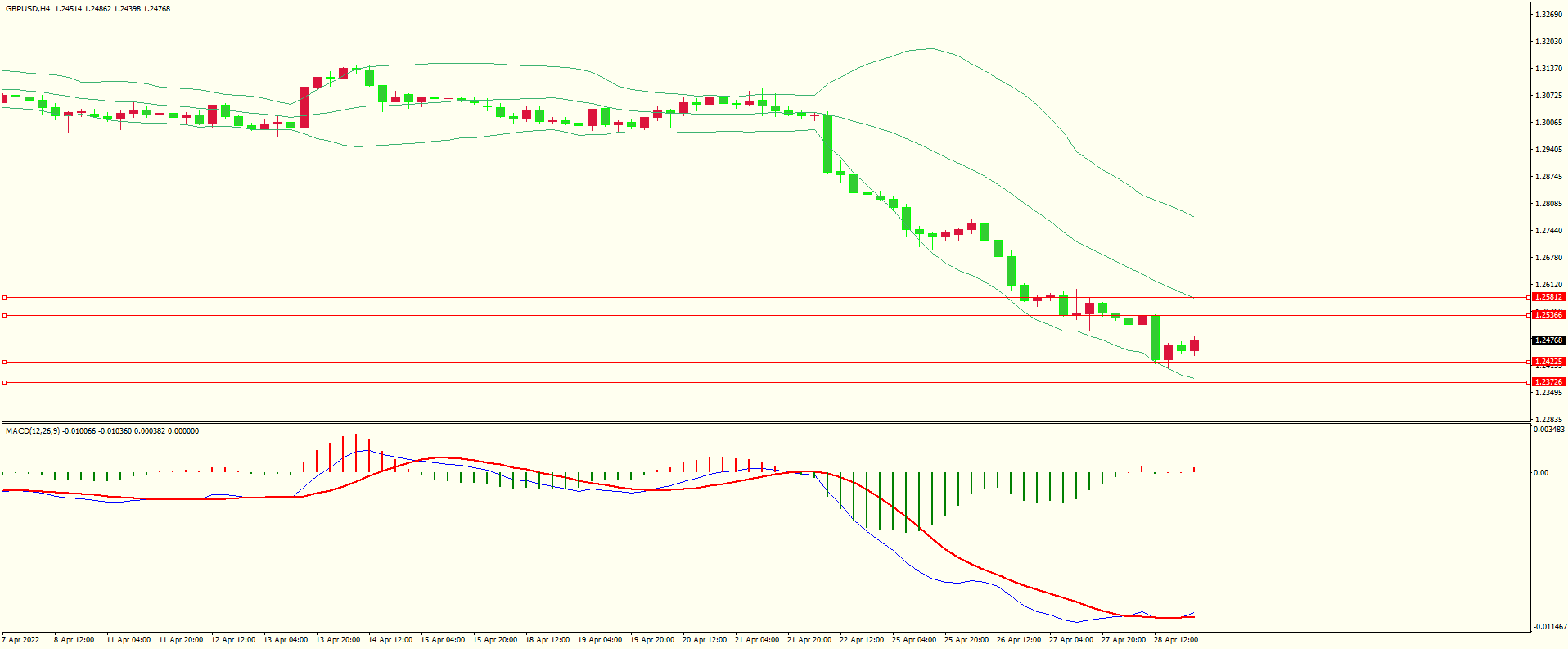Select the left anchor square of the 1.25812 line
The image size is (1568, 649).
tap(4, 297)
